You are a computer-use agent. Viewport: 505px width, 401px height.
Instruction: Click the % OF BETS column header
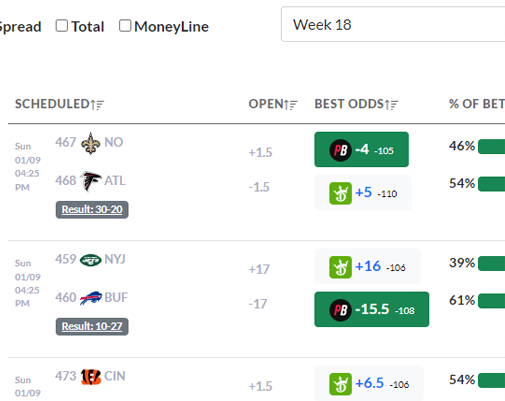477,104
